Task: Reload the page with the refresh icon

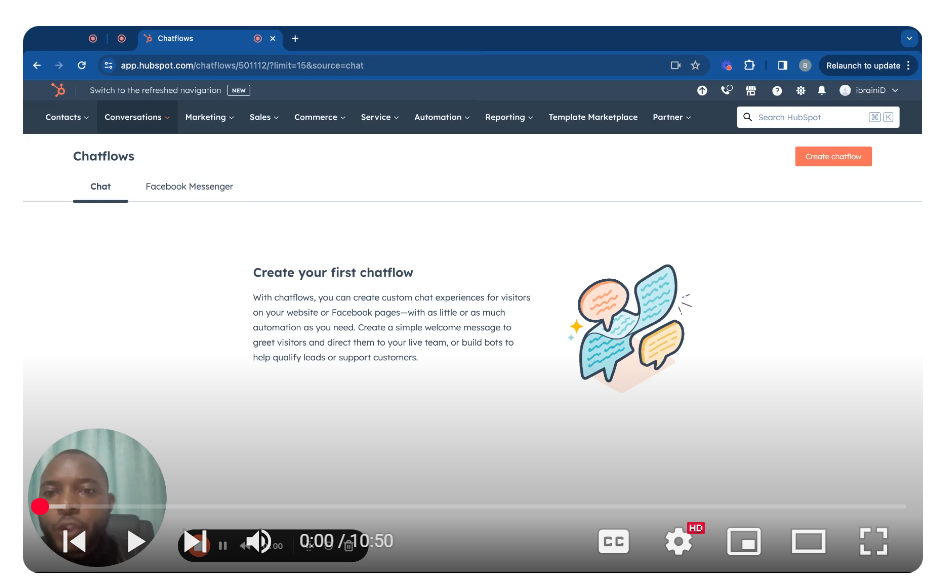Action: click(x=82, y=65)
